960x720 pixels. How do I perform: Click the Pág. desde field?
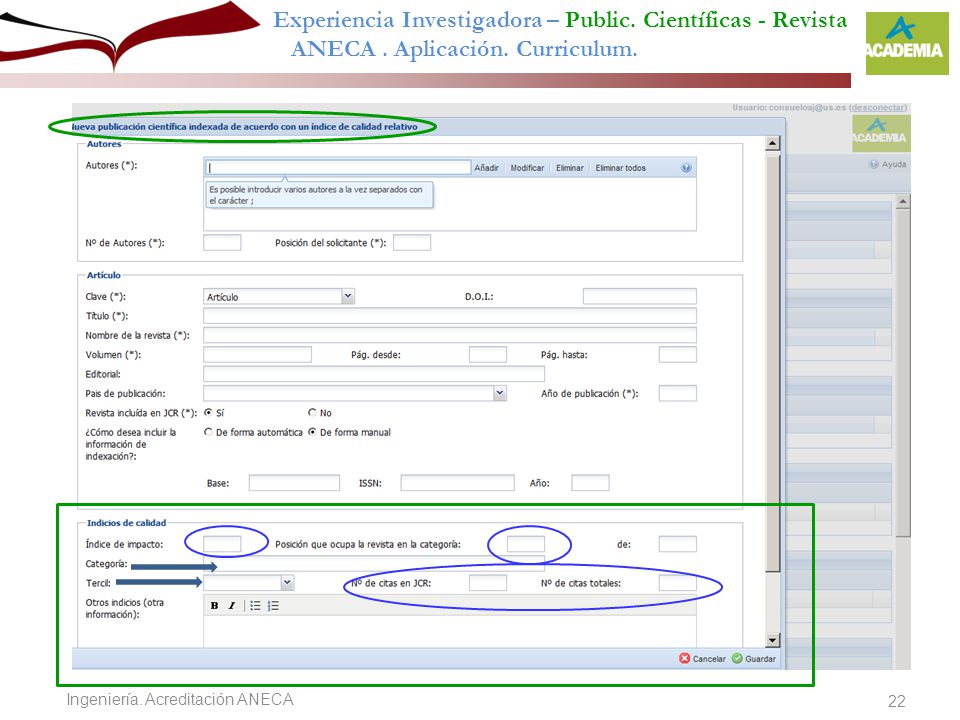click(487, 354)
